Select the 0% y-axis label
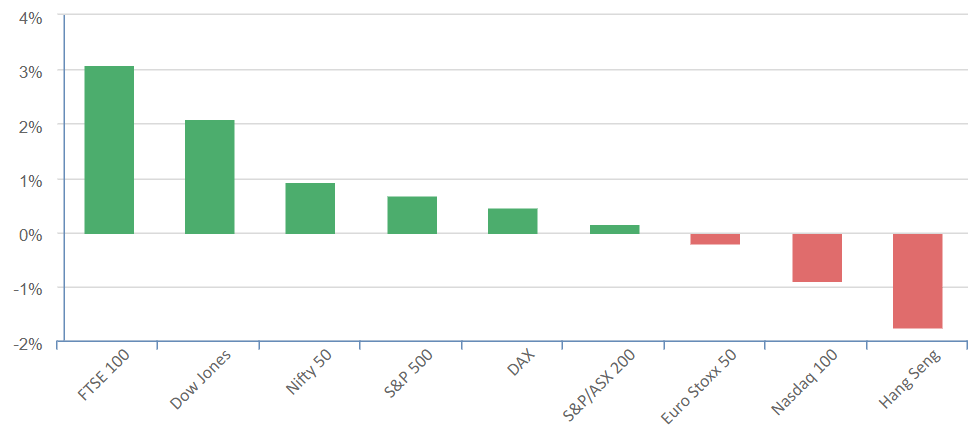 click(x=29, y=234)
